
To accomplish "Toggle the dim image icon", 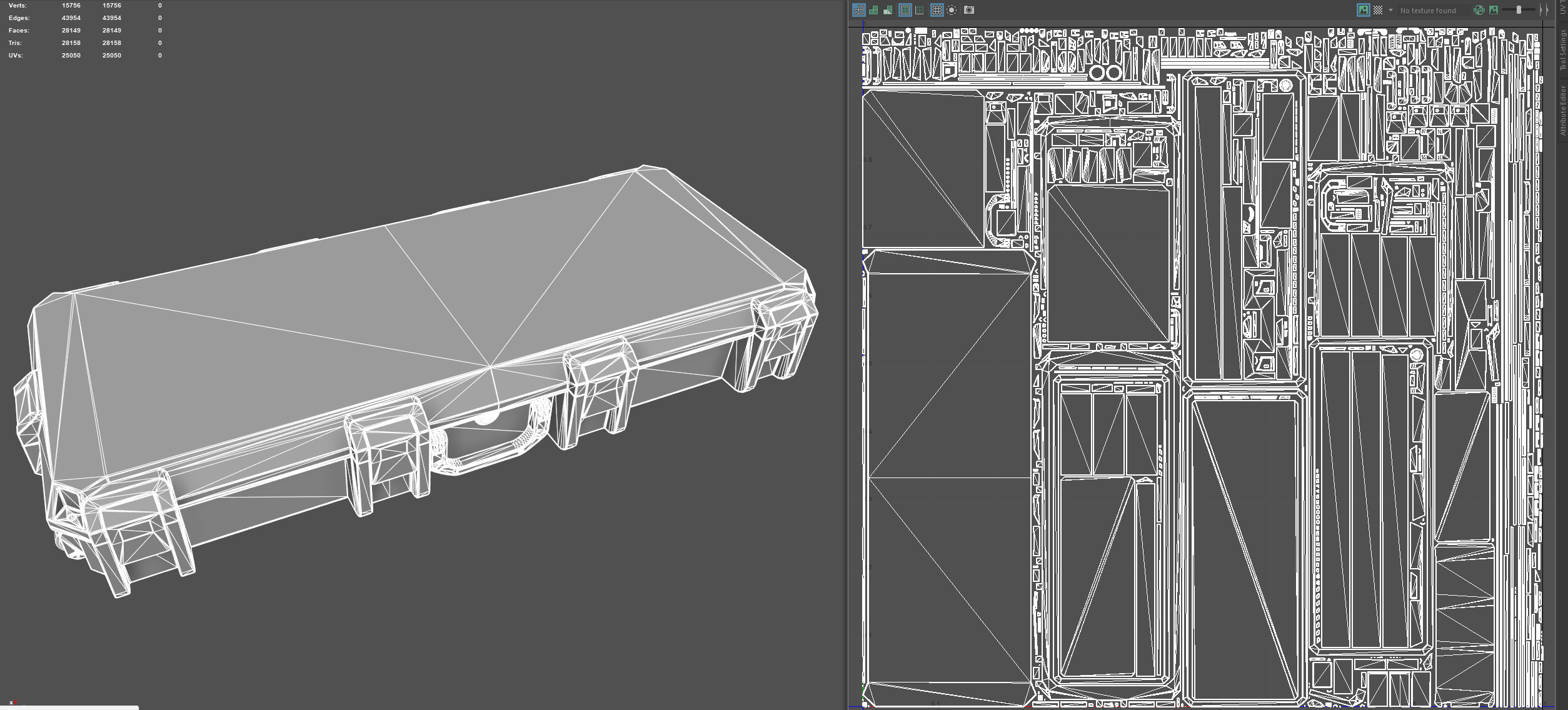I will pos(1494,10).
